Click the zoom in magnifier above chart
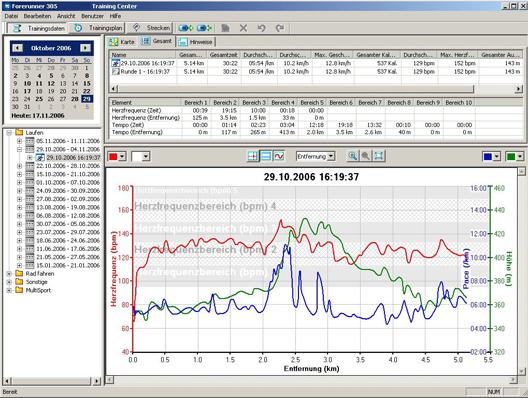The height and width of the screenshot is (398, 528). pos(353,156)
